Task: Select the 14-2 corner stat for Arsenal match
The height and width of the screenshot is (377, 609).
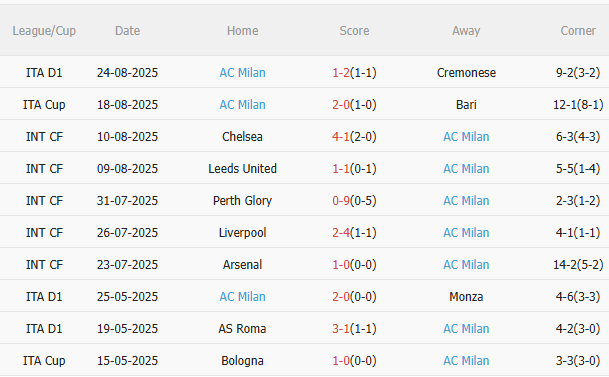Action: pos(578,265)
